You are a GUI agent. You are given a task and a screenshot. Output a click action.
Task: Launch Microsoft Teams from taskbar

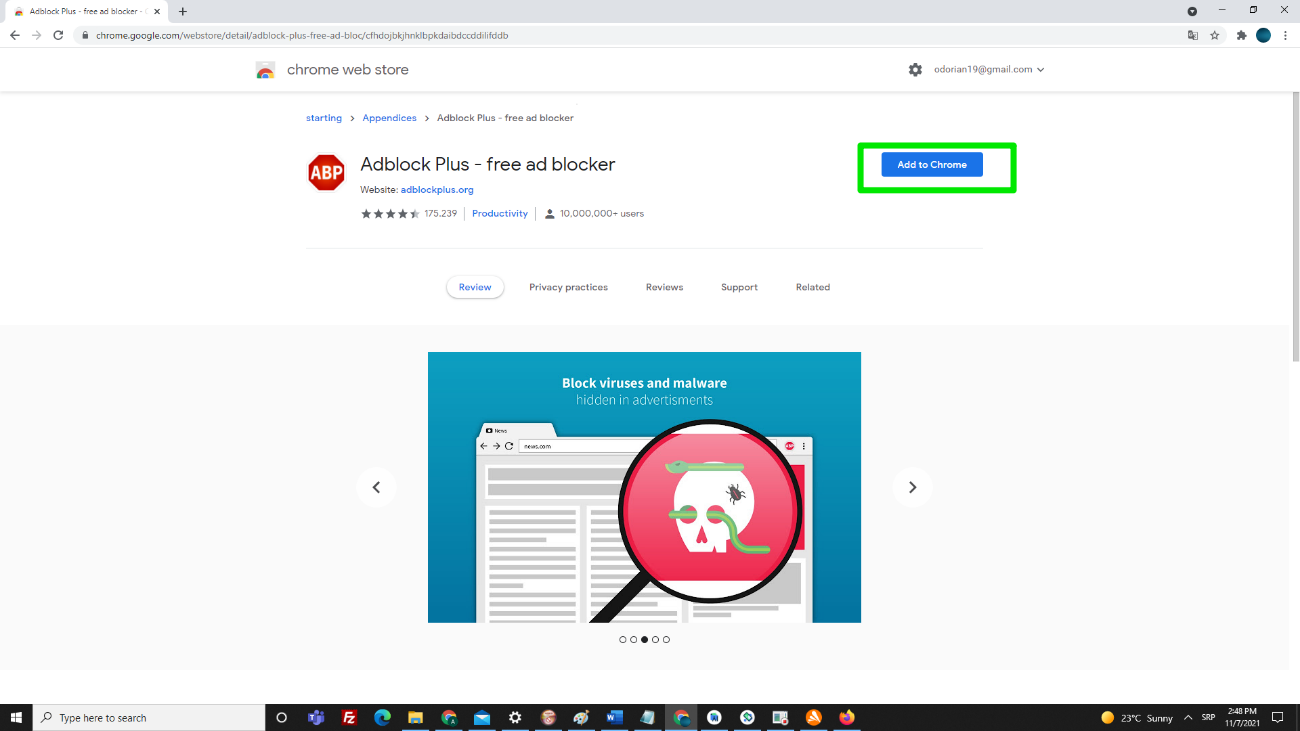click(x=316, y=718)
